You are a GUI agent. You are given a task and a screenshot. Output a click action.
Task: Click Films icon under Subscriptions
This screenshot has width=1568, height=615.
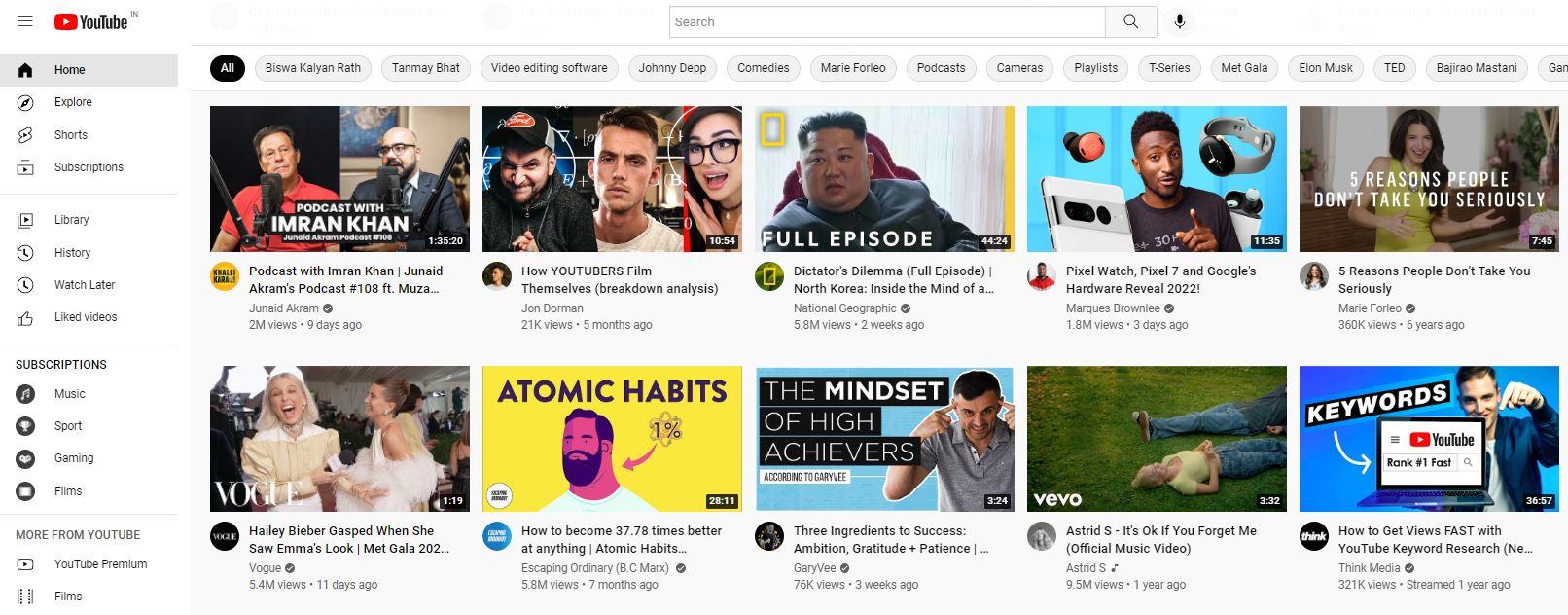click(25, 491)
